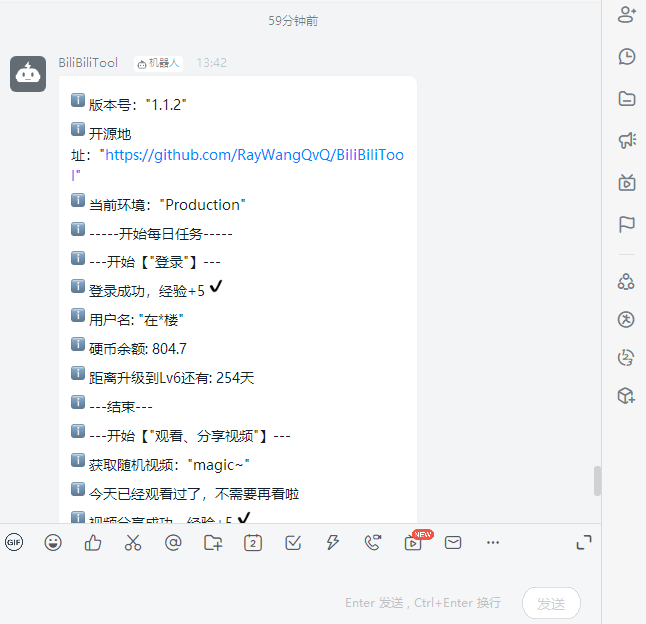
Task: Click the send file folder icon
Action: coord(213,542)
